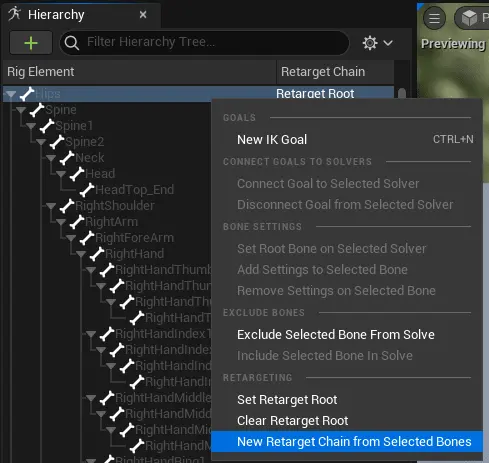Viewport: 489px width, 463px height.
Task: Click the bone icon next to Head
Action: point(77,174)
